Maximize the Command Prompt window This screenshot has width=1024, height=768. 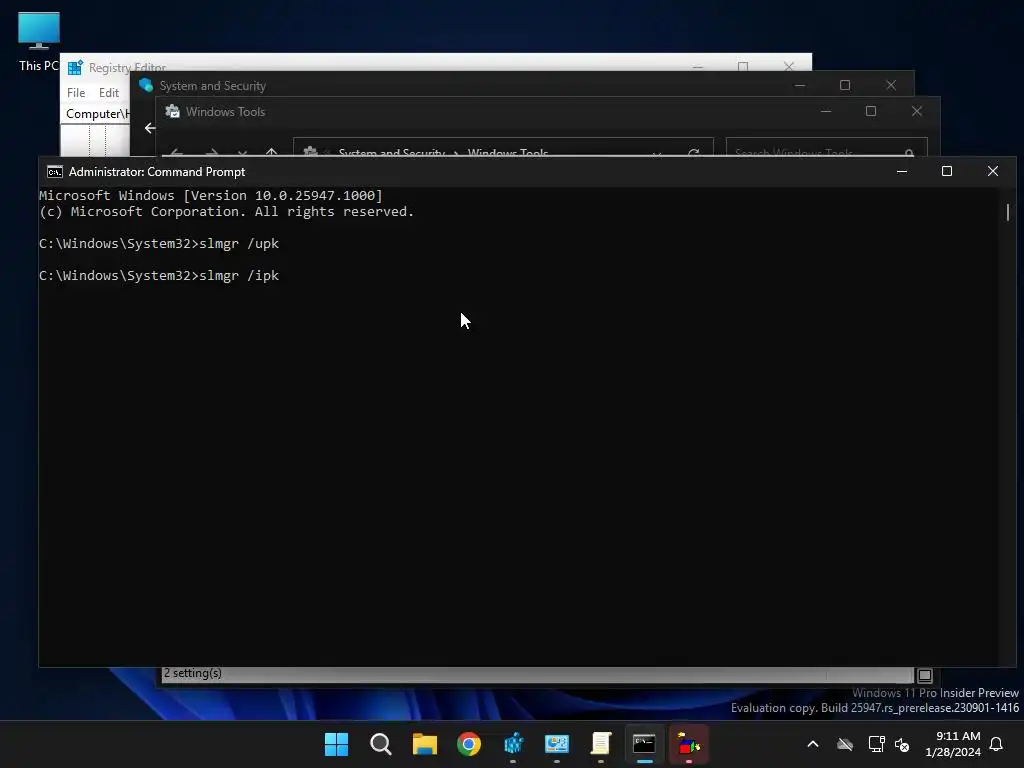click(947, 171)
